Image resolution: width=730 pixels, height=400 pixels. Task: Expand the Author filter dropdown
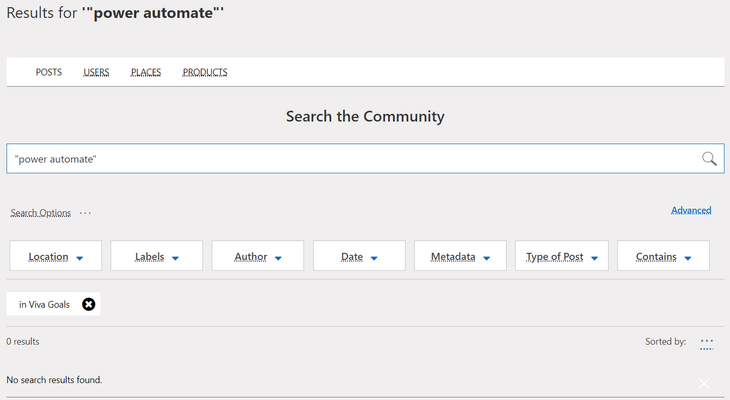click(x=257, y=256)
